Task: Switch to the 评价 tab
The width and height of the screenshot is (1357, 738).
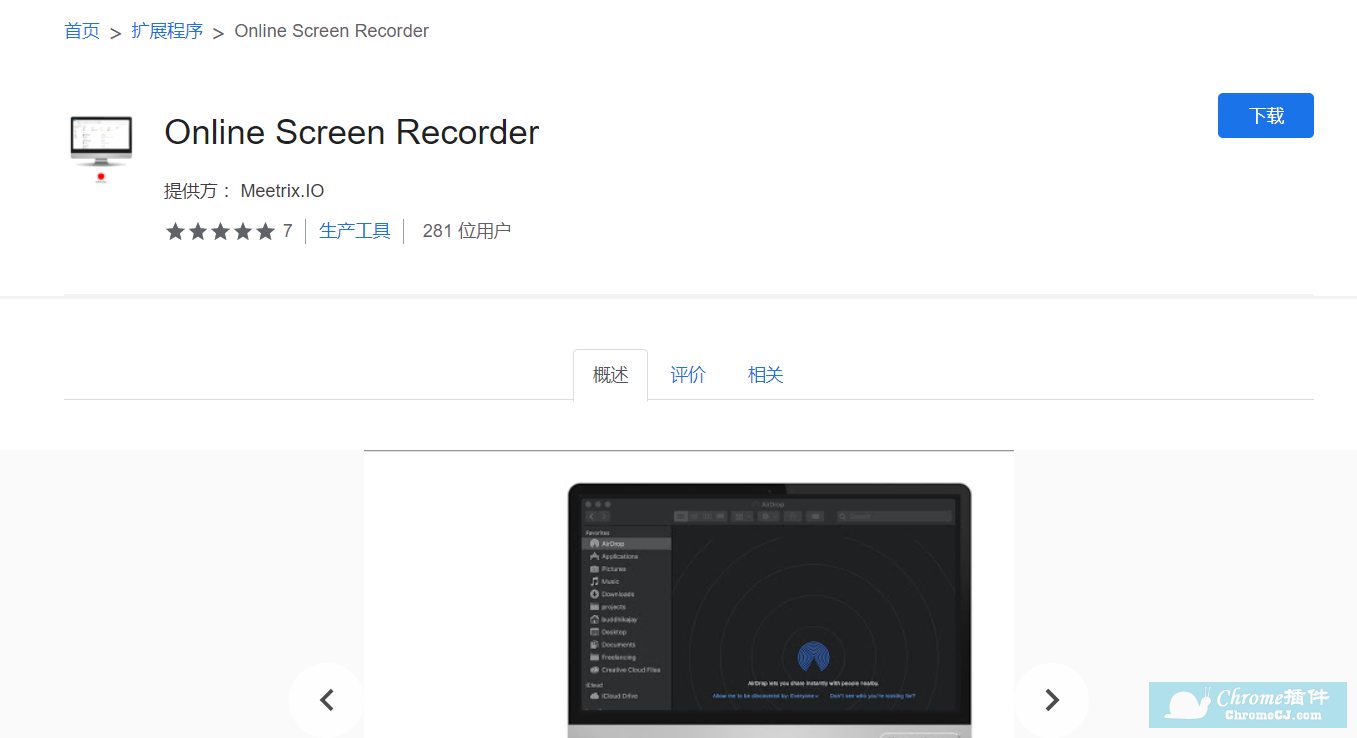Action: coord(688,375)
